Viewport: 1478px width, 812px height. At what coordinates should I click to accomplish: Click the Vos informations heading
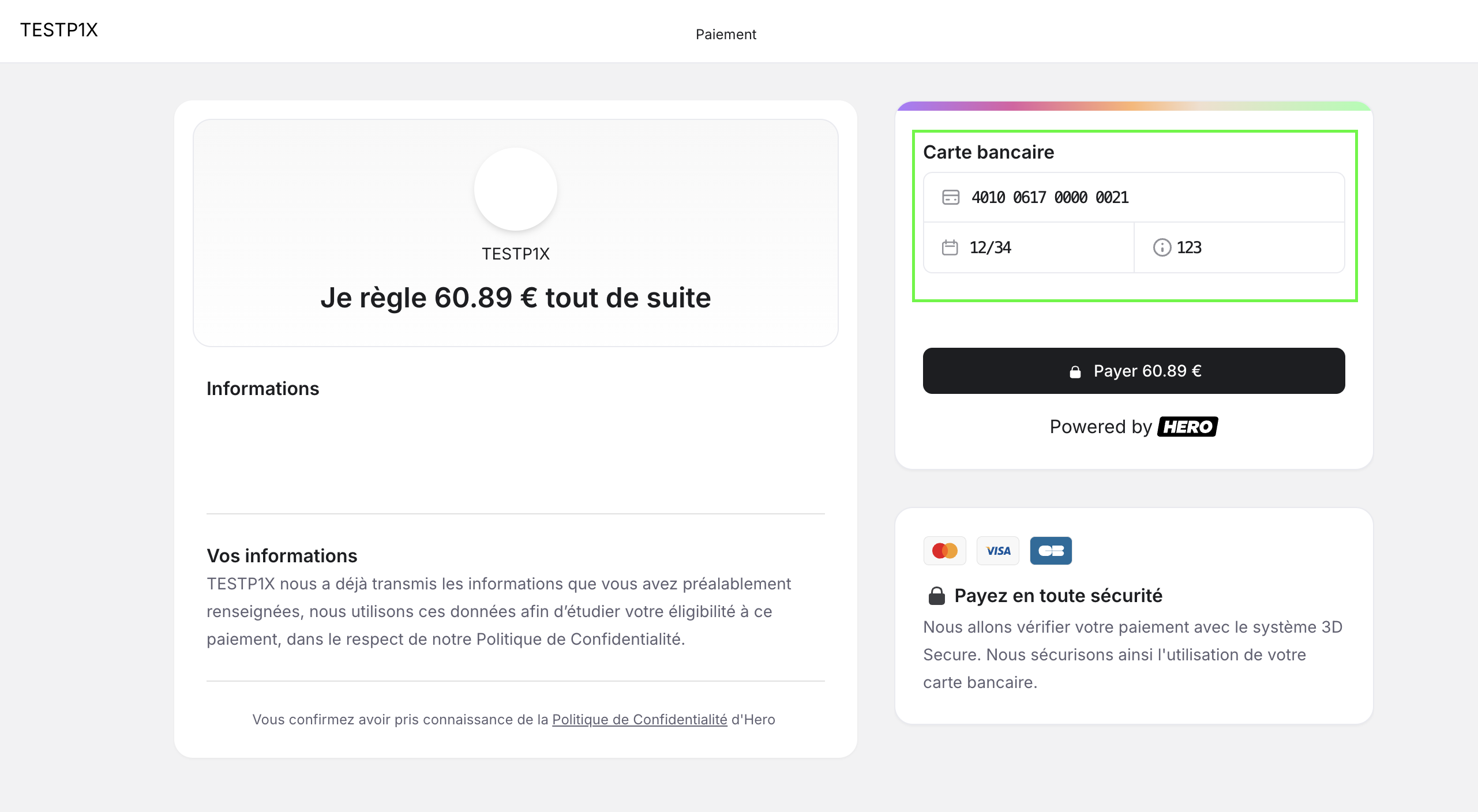pyautogui.click(x=282, y=556)
